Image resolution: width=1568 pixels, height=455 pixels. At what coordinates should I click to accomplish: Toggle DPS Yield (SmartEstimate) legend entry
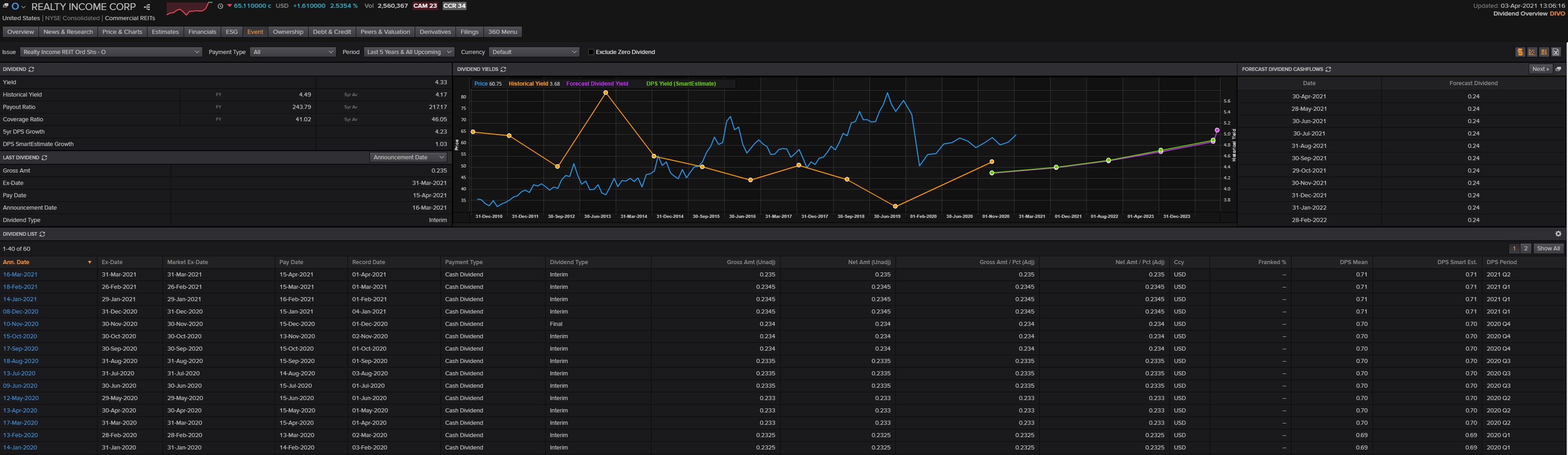click(681, 84)
